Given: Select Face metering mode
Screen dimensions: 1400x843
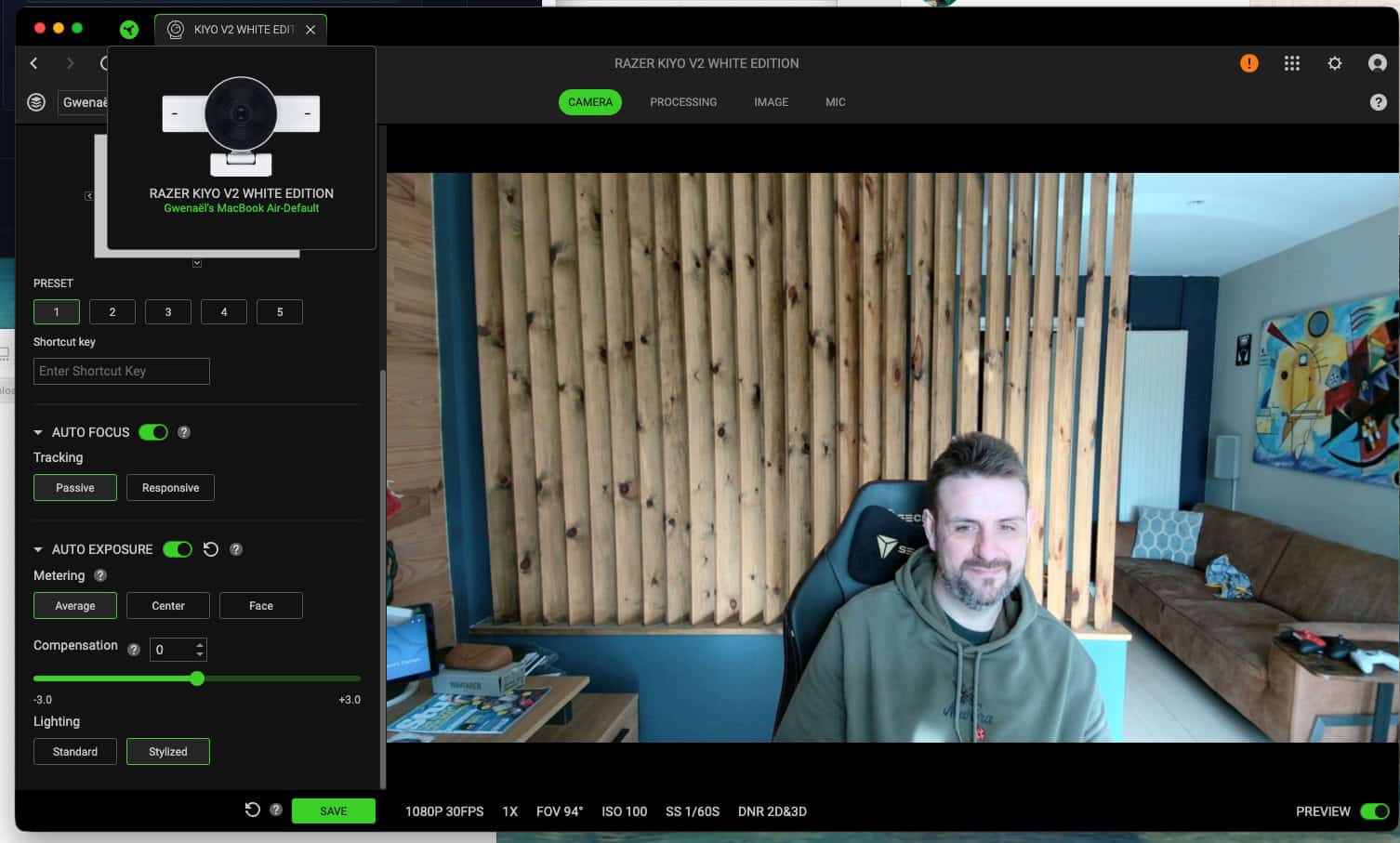Looking at the screenshot, I should click(x=260, y=606).
